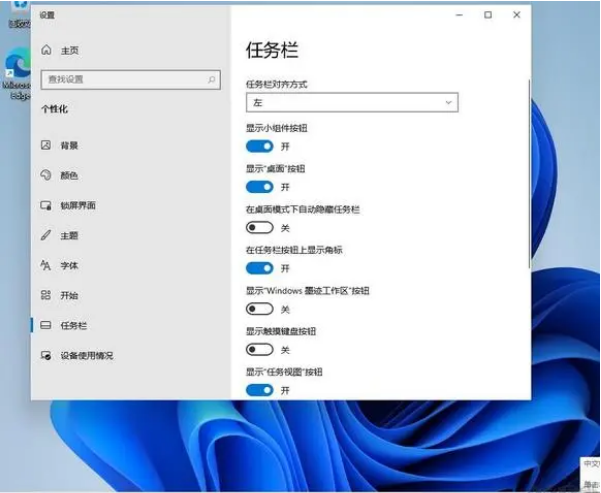Click the Find a setting (查找设置) search field
Viewport: 601px width, 493px height.
130,79
